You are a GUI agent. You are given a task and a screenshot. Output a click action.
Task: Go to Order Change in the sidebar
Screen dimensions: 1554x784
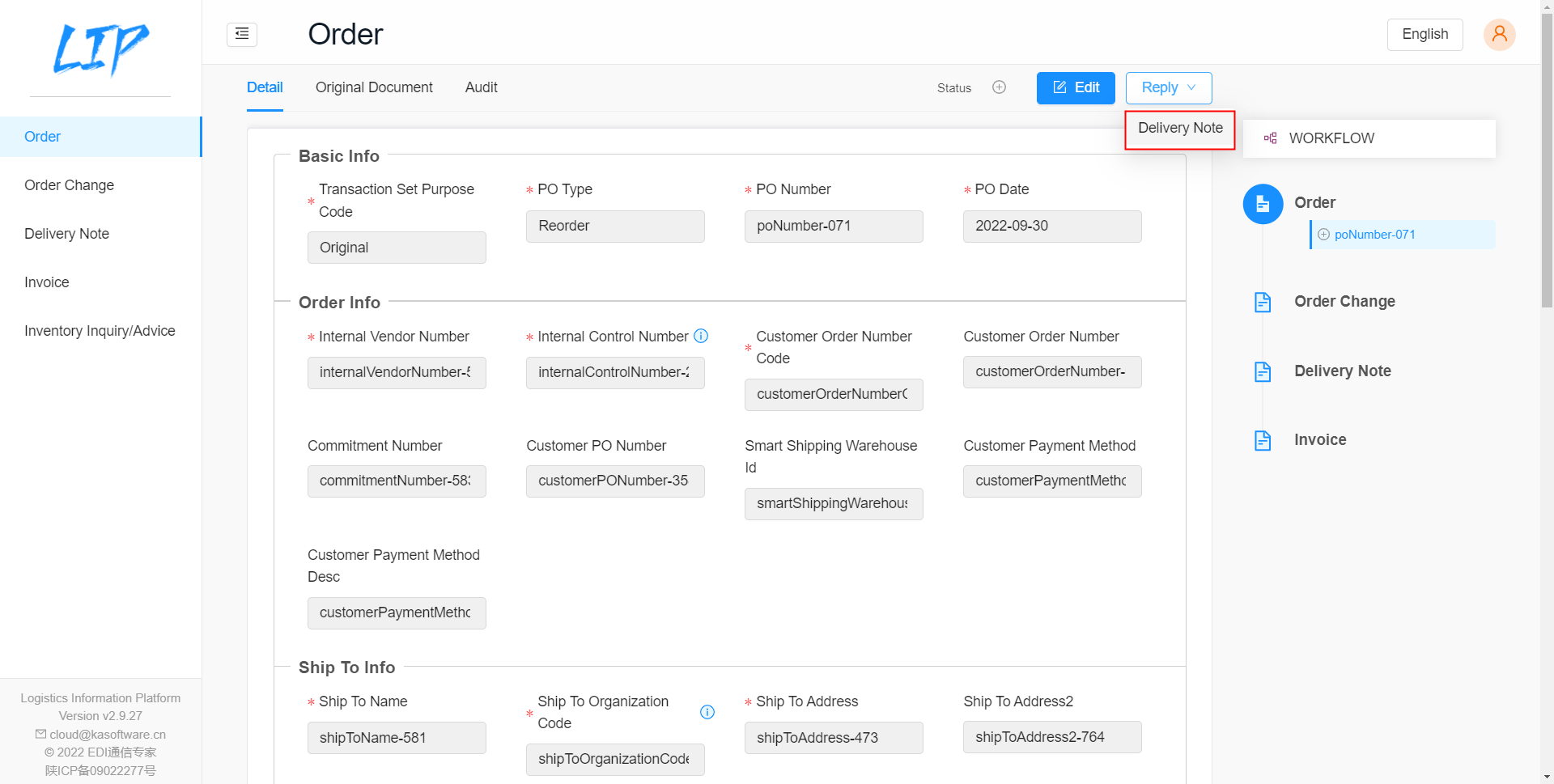click(100, 185)
